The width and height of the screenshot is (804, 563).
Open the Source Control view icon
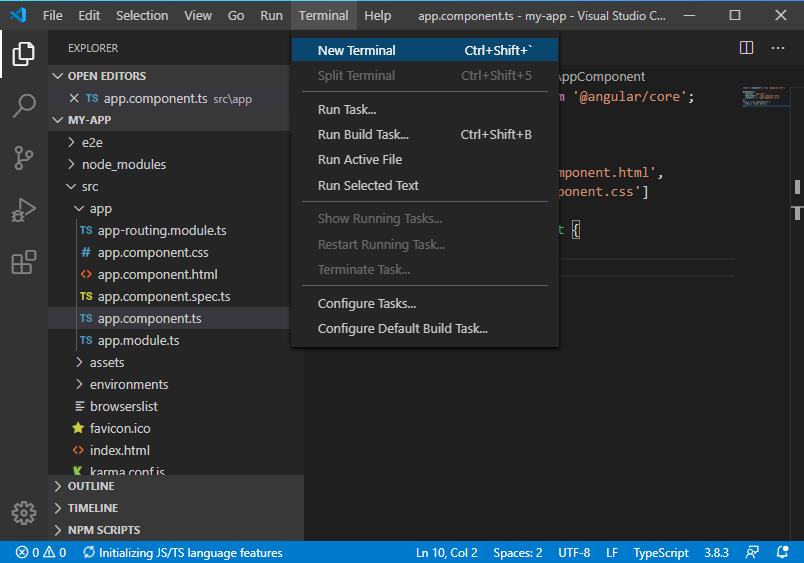tap(24, 158)
